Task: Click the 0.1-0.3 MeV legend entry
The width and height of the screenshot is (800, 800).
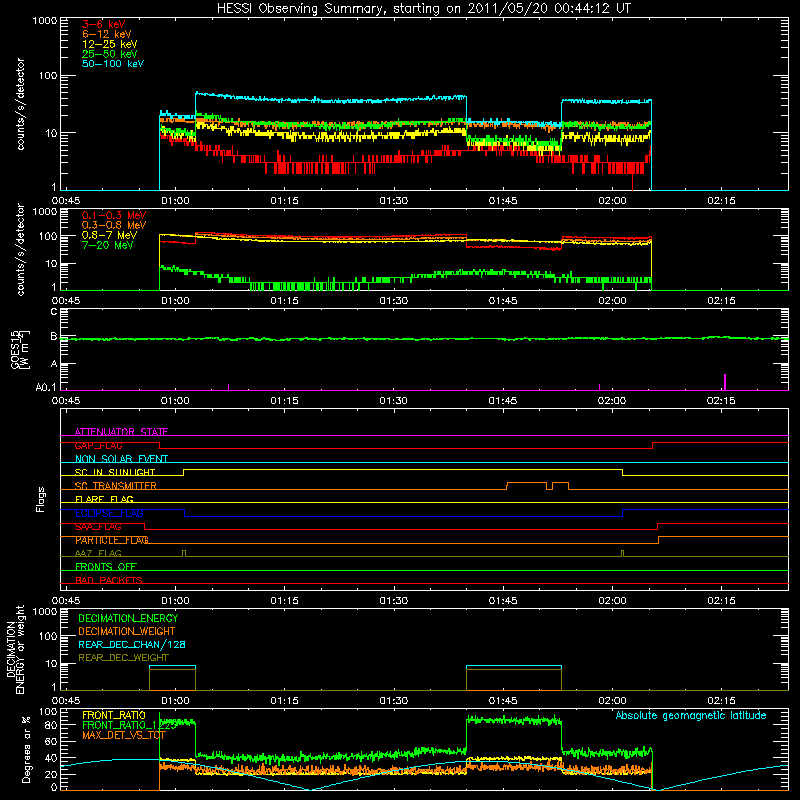Action: tap(114, 215)
